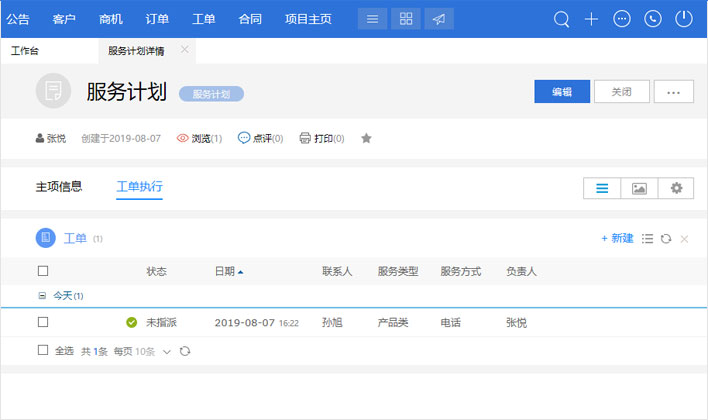Open the phone call icon in header
The height and width of the screenshot is (420, 708).
point(653,19)
